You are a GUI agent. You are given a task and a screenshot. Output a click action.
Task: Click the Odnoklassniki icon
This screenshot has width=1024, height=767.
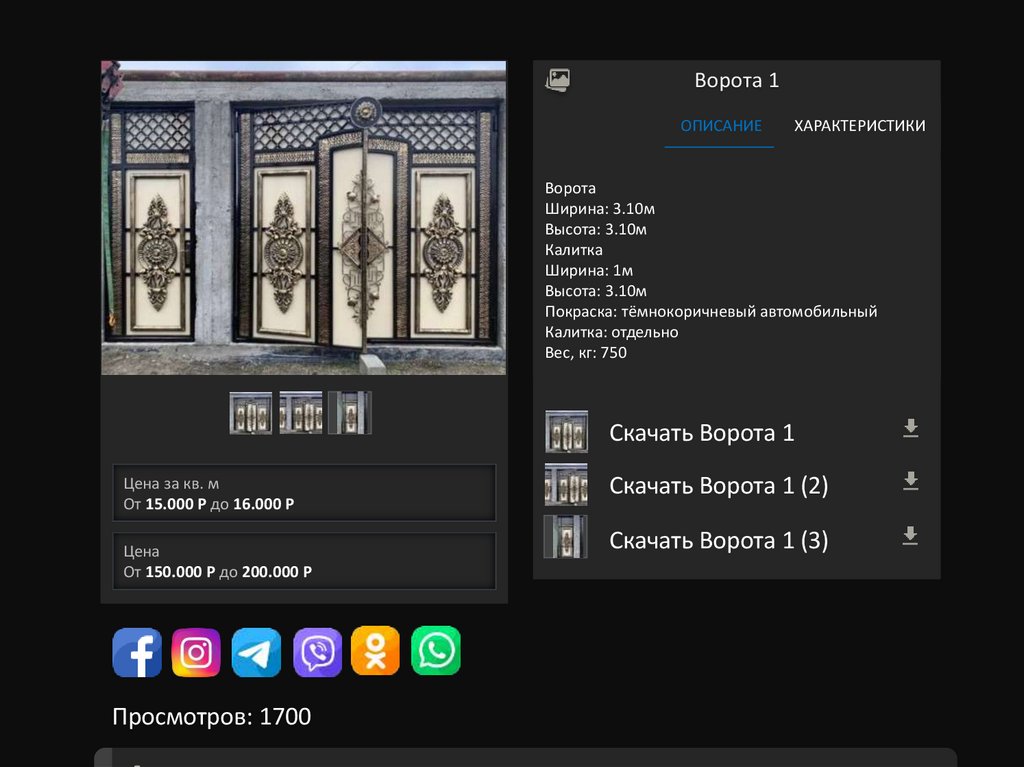375,651
